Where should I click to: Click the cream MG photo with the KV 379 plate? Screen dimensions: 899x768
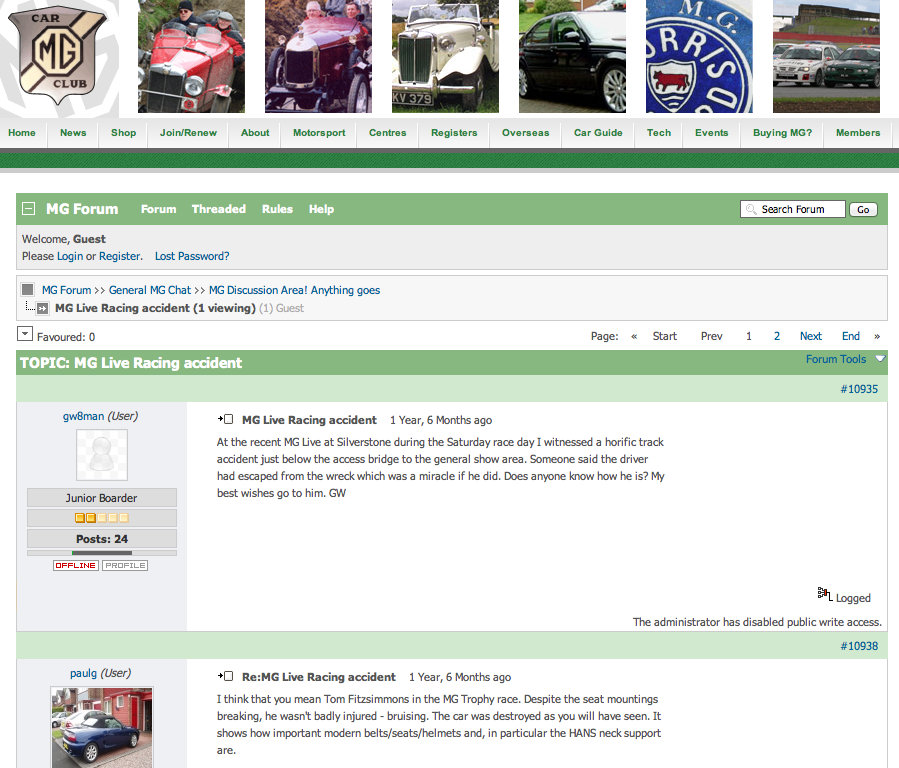[445, 56]
